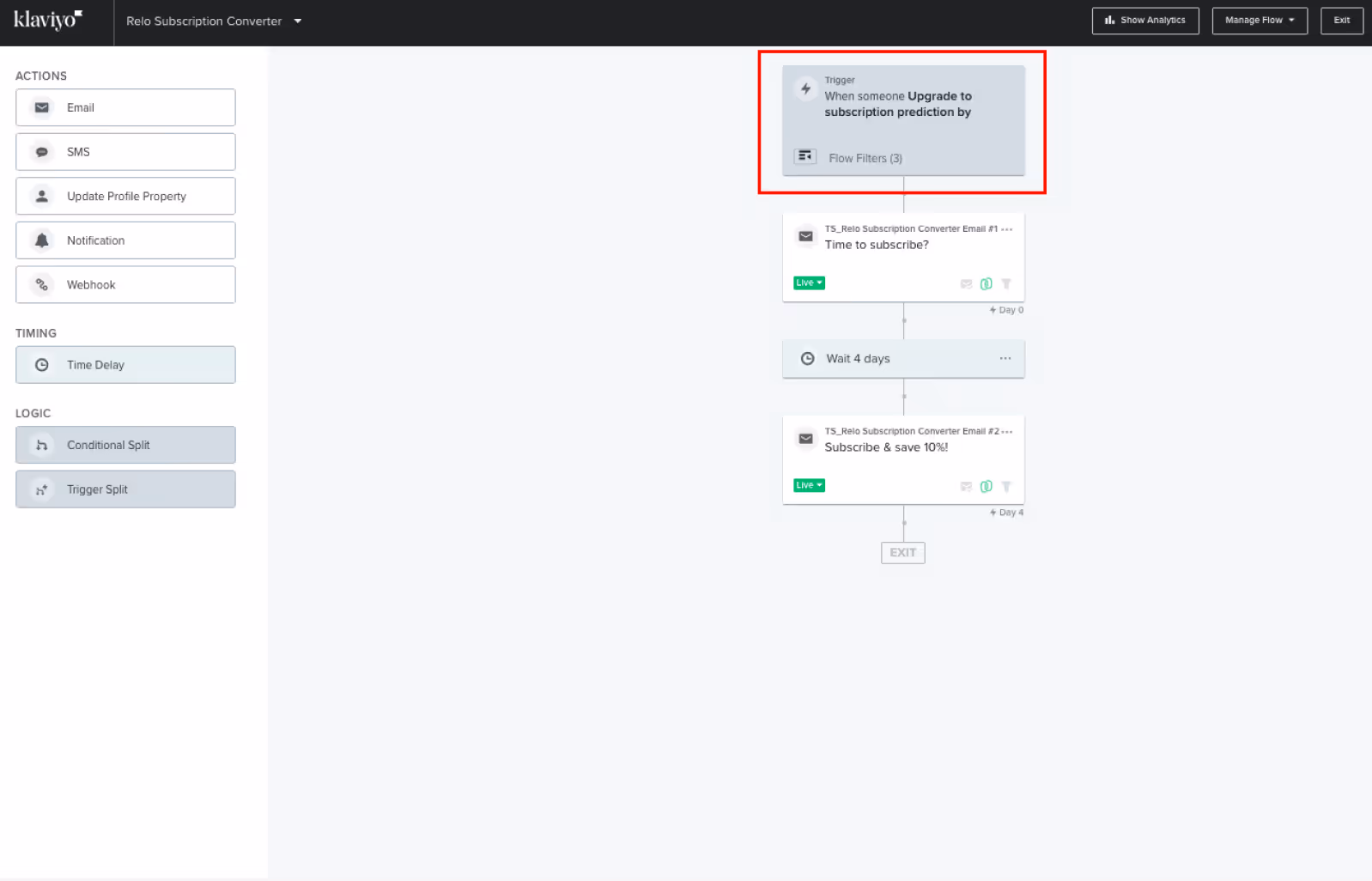Select the Webhook icon
The width and height of the screenshot is (1372, 881).
click(41, 285)
